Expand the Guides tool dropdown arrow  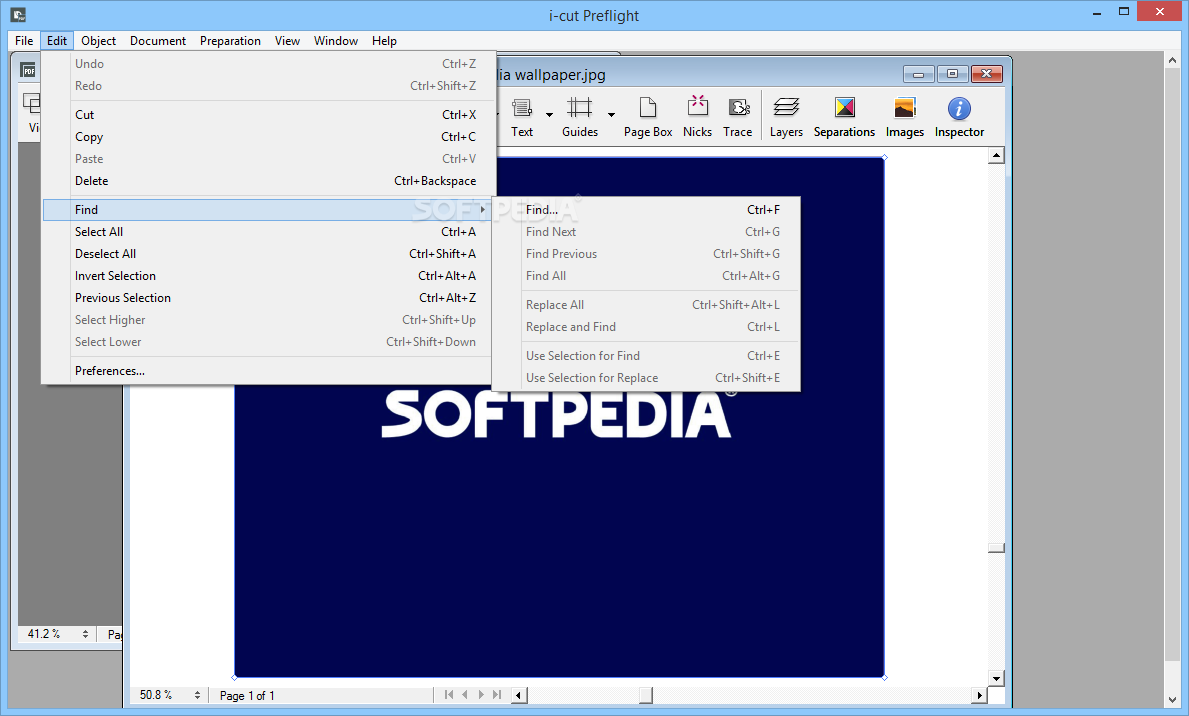611,115
